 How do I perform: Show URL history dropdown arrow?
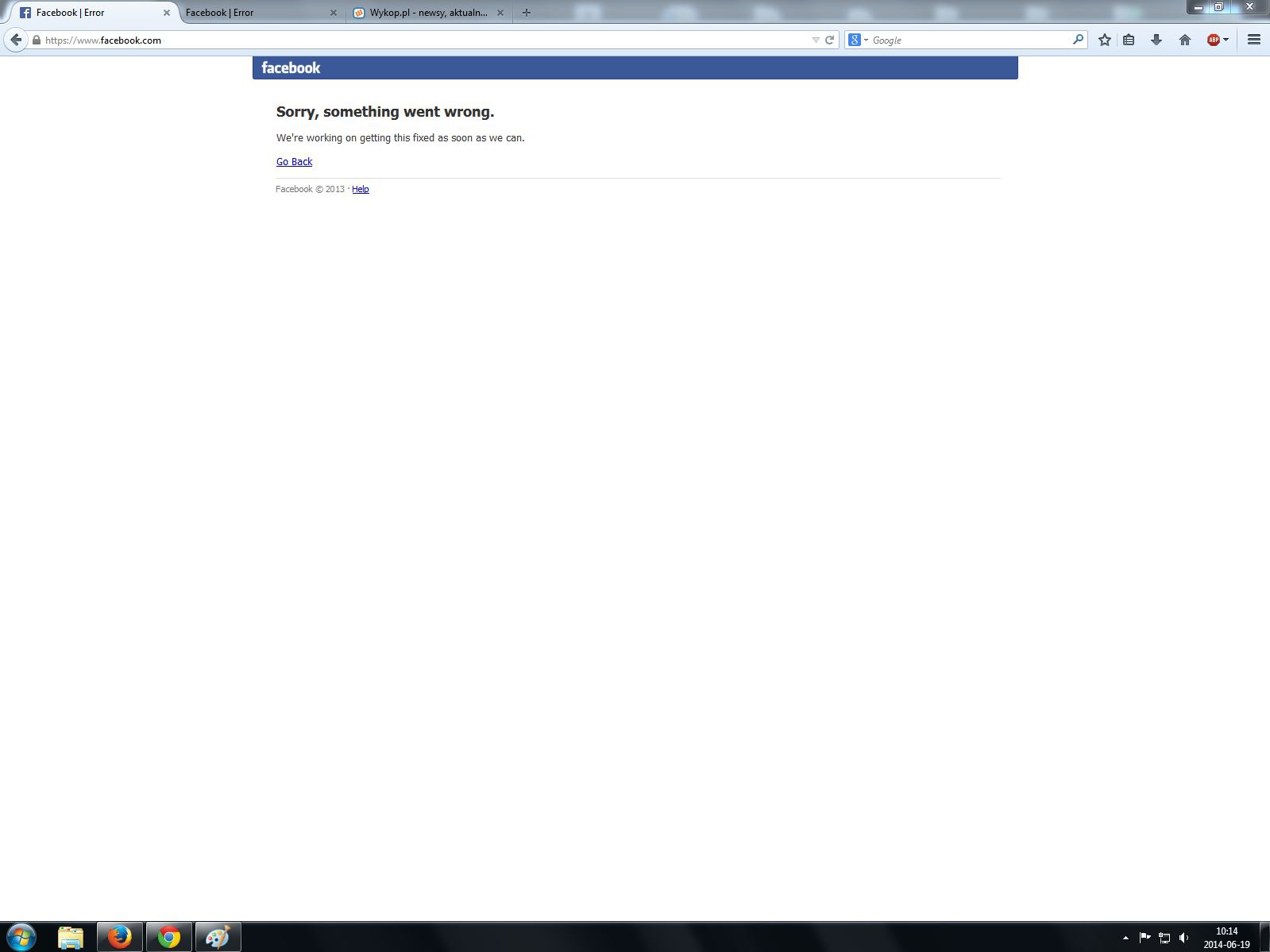(815, 40)
